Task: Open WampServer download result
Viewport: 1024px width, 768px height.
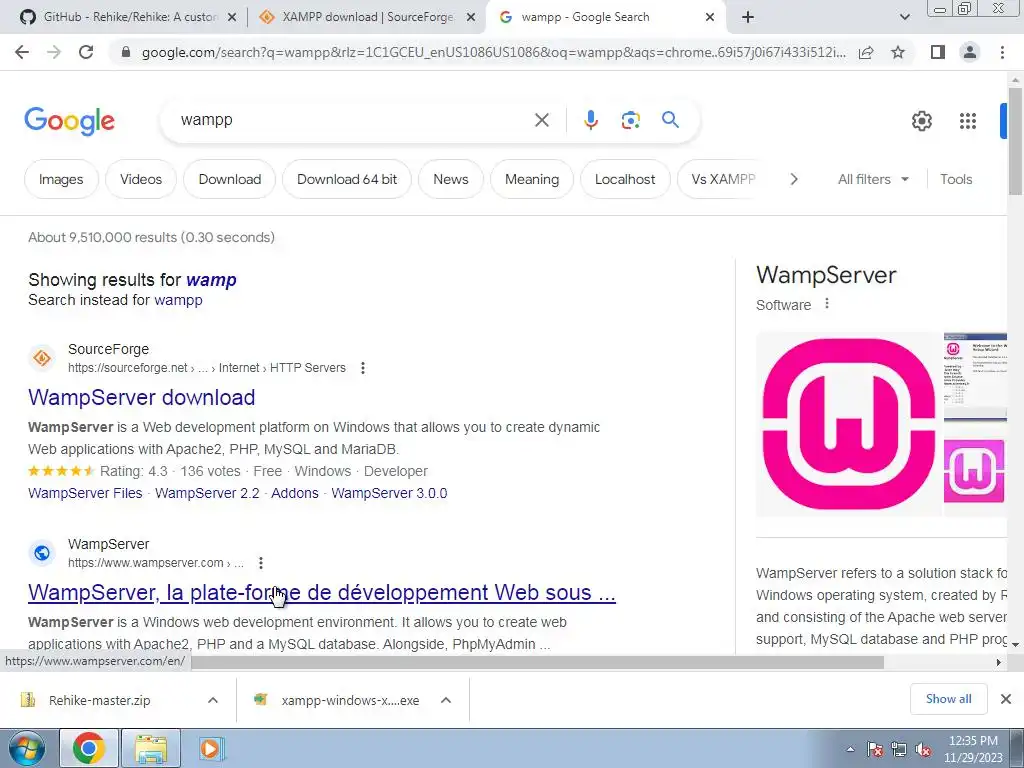Action: tap(142, 397)
